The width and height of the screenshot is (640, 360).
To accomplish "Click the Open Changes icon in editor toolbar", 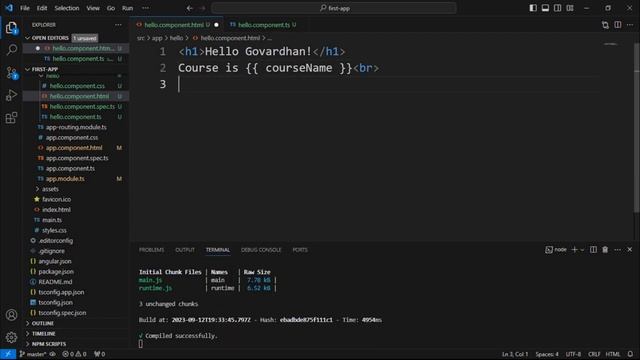I will [x=605, y=25].
